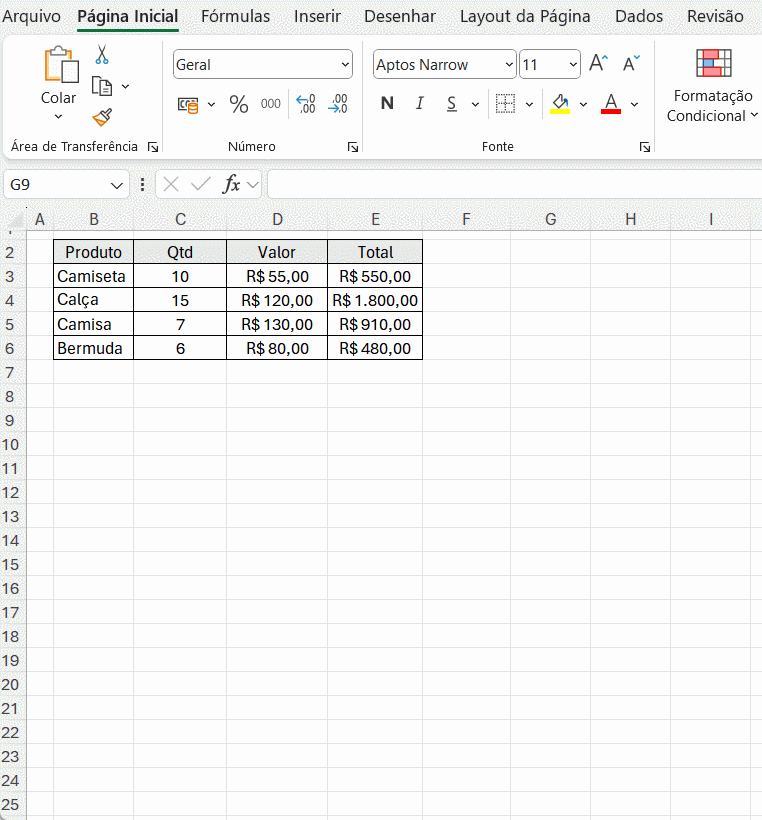This screenshot has height=820, width=762.
Task: Apply the yellow fill color
Action: pyautogui.click(x=560, y=104)
